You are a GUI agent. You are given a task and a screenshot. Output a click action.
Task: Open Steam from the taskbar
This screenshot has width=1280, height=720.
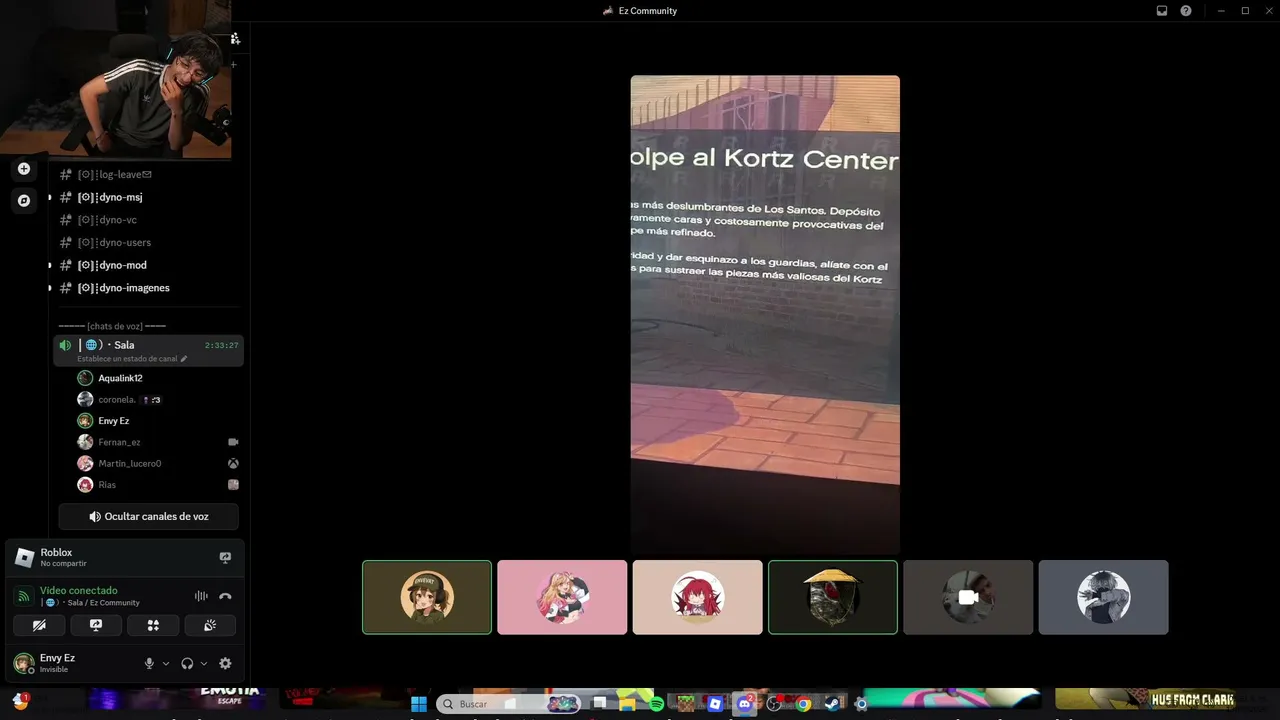click(832, 704)
